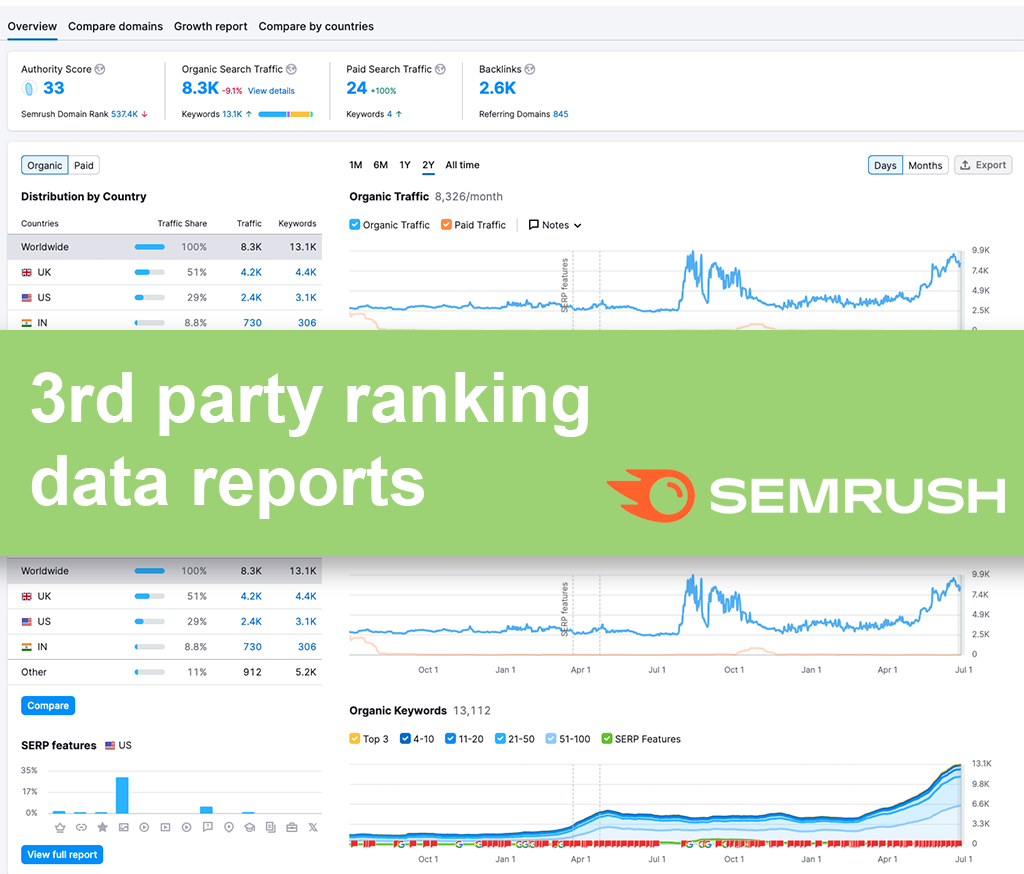Open the Referring Domains 845 link
The height and width of the screenshot is (874, 1024).
[560, 114]
